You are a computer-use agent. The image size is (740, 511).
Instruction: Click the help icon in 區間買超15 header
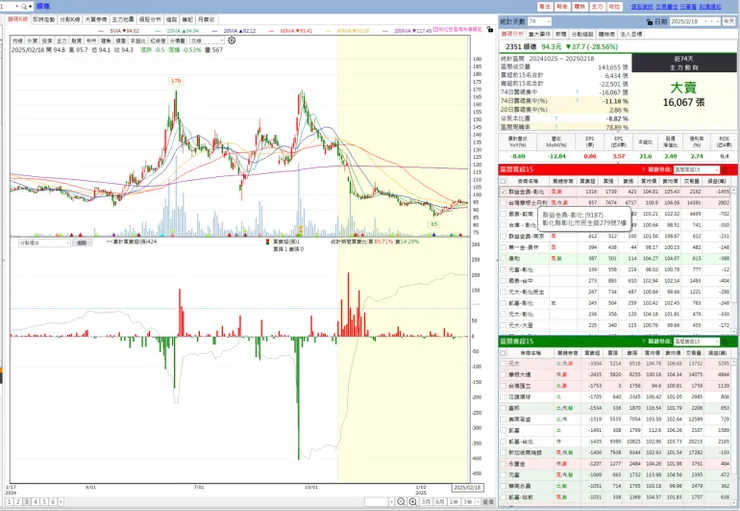(643, 169)
